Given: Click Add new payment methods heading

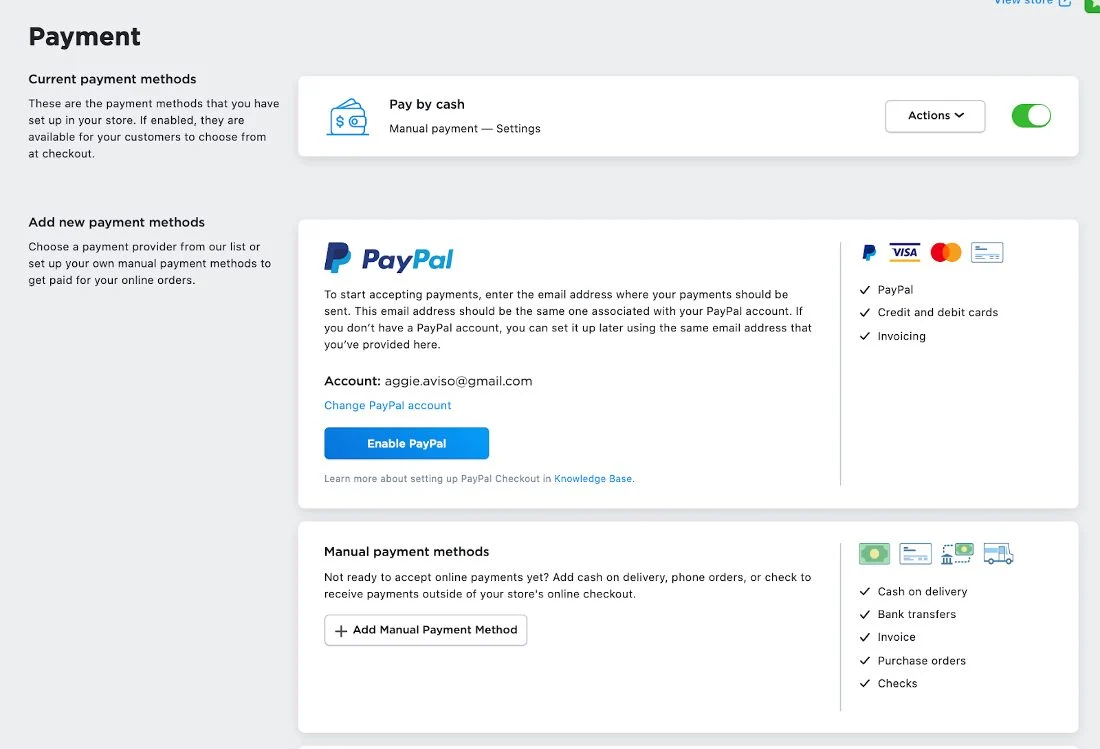Looking at the screenshot, I should pyautogui.click(x=116, y=222).
